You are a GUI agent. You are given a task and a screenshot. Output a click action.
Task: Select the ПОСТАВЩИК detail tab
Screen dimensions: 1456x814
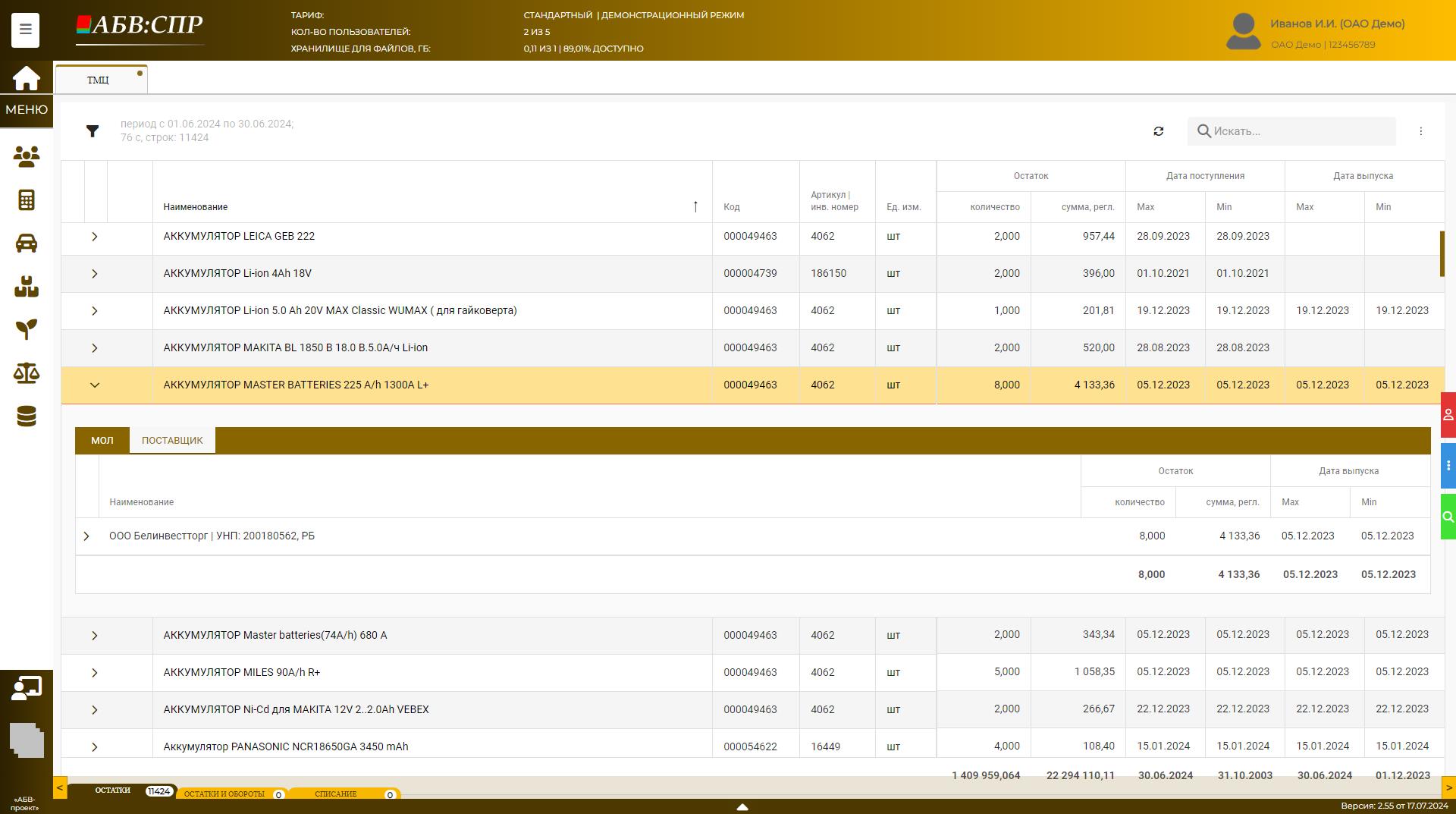[x=172, y=440]
